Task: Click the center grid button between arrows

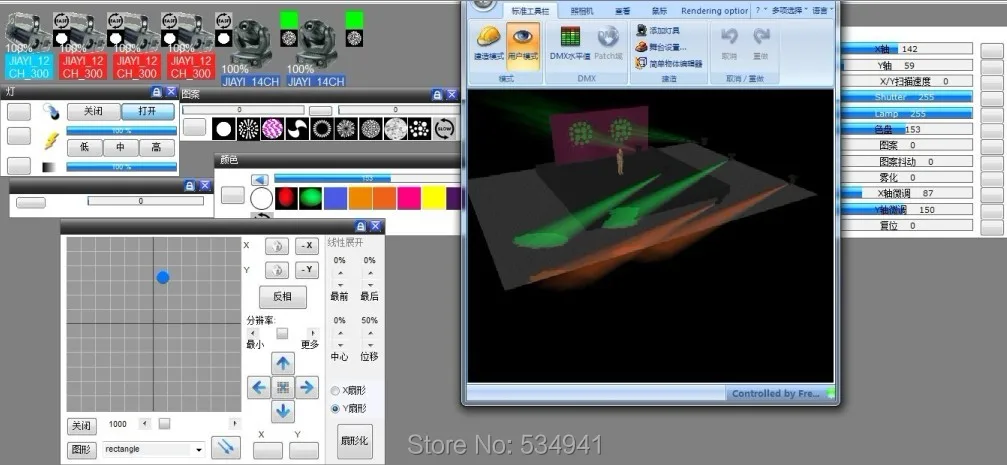Action: click(283, 387)
